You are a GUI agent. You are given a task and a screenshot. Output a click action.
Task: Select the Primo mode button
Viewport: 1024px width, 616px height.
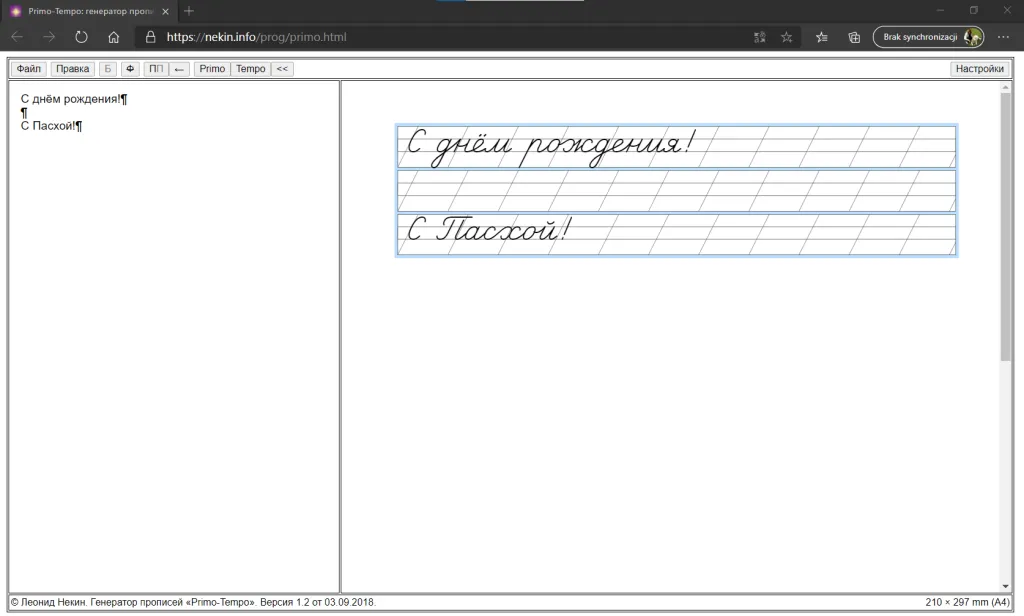click(212, 69)
